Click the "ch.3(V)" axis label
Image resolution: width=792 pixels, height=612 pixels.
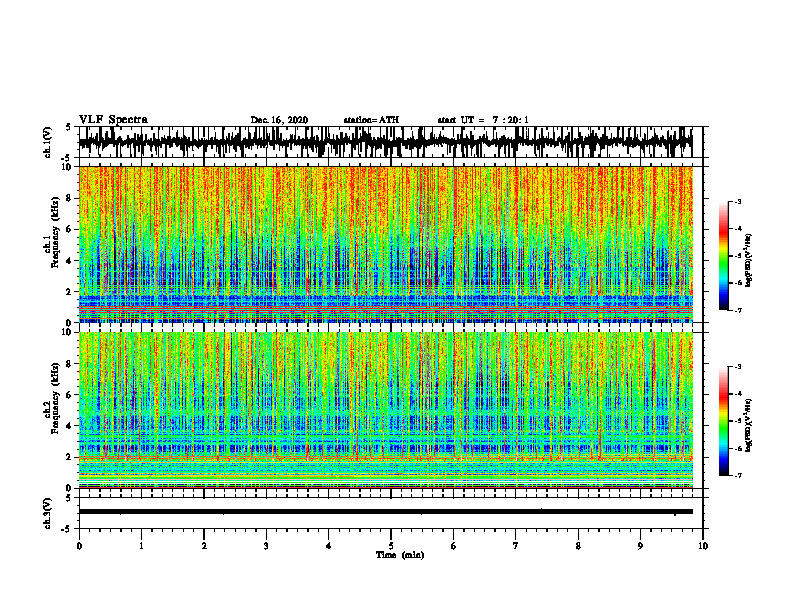(x=48, y=513)
